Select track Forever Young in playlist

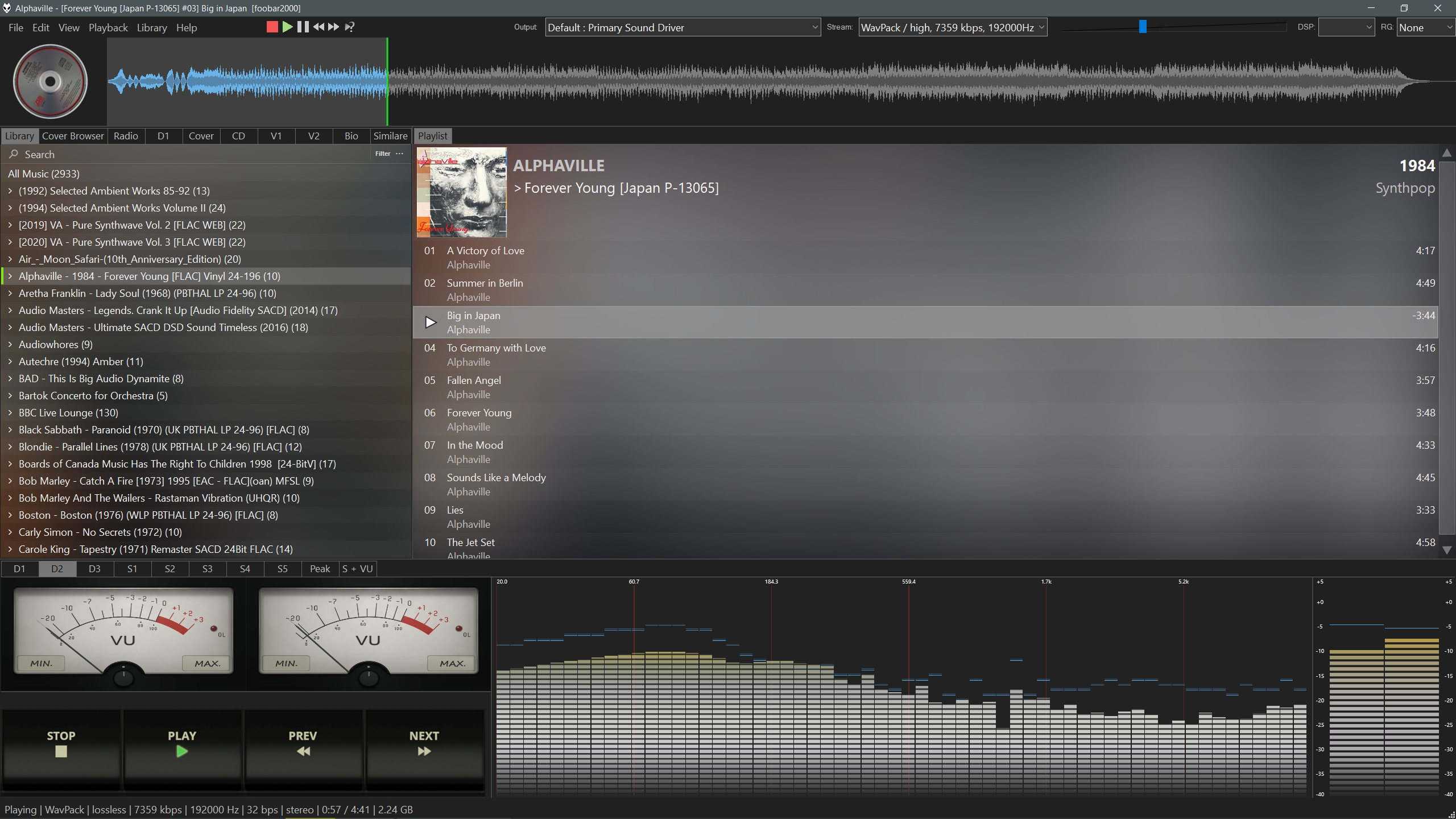(x=479, y=413)
